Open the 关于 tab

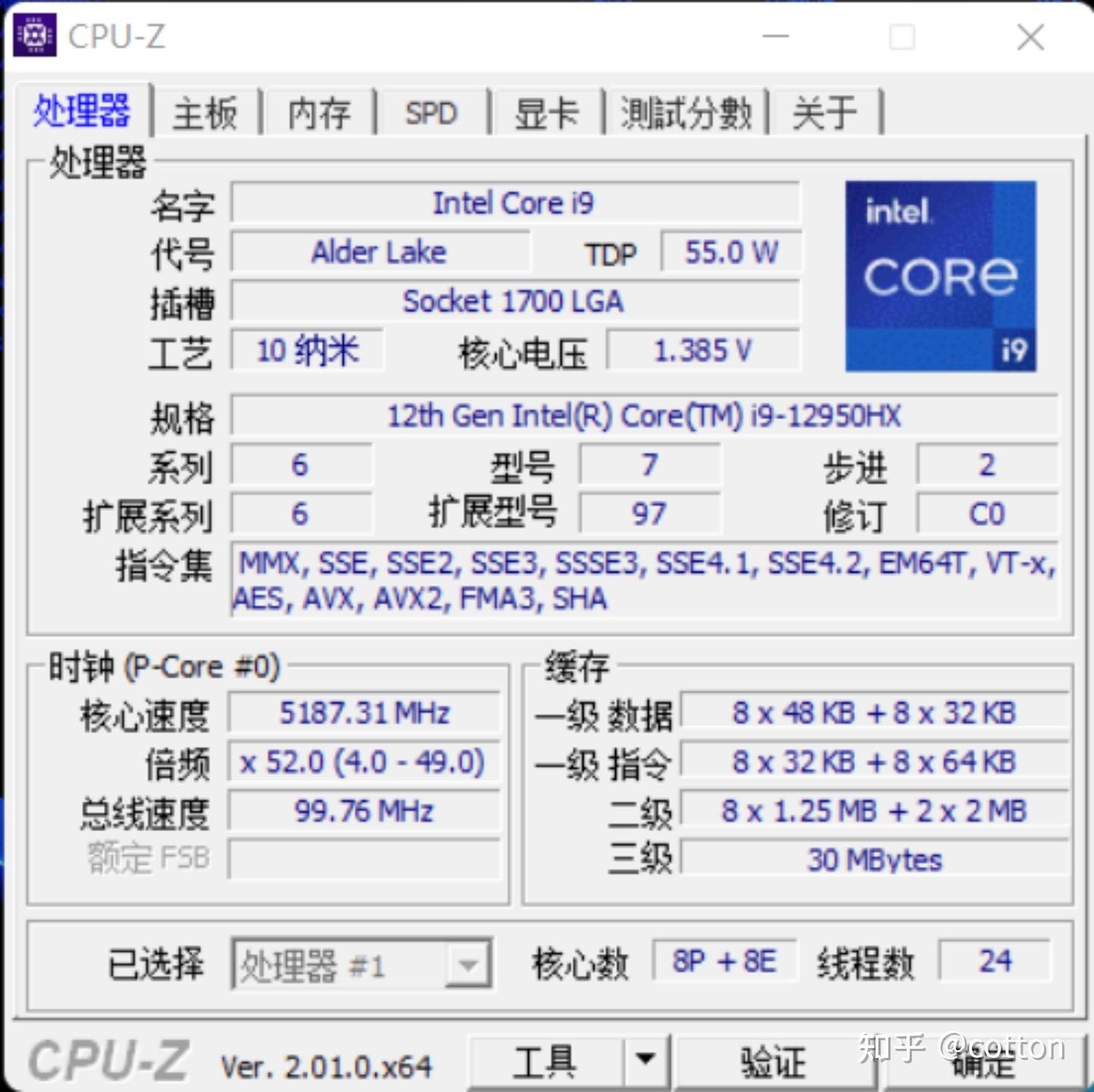825,112
